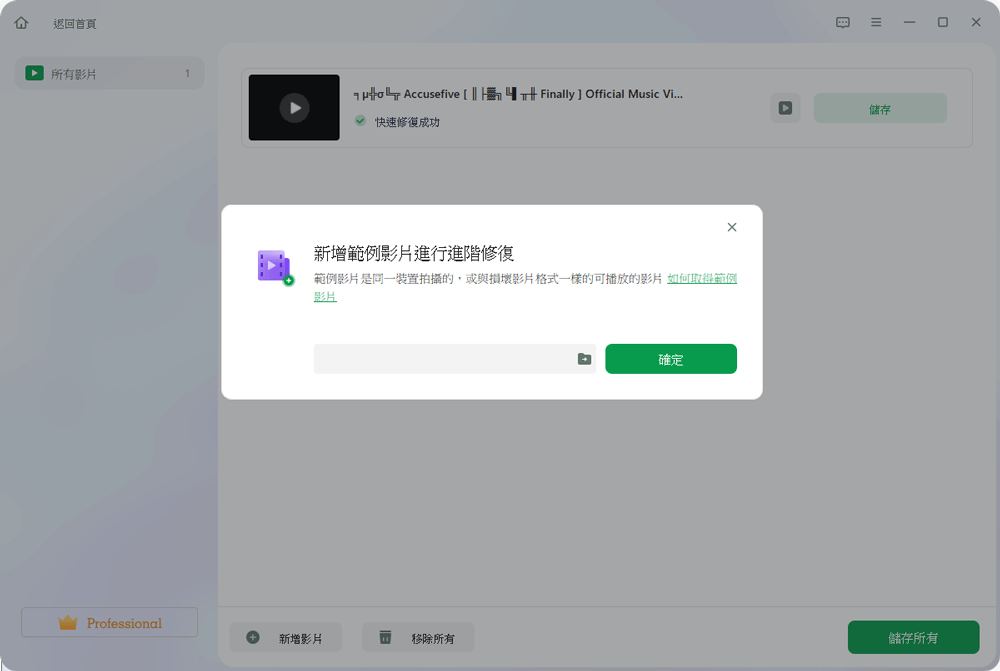Browse files with the folder icon

click(584, 359)
